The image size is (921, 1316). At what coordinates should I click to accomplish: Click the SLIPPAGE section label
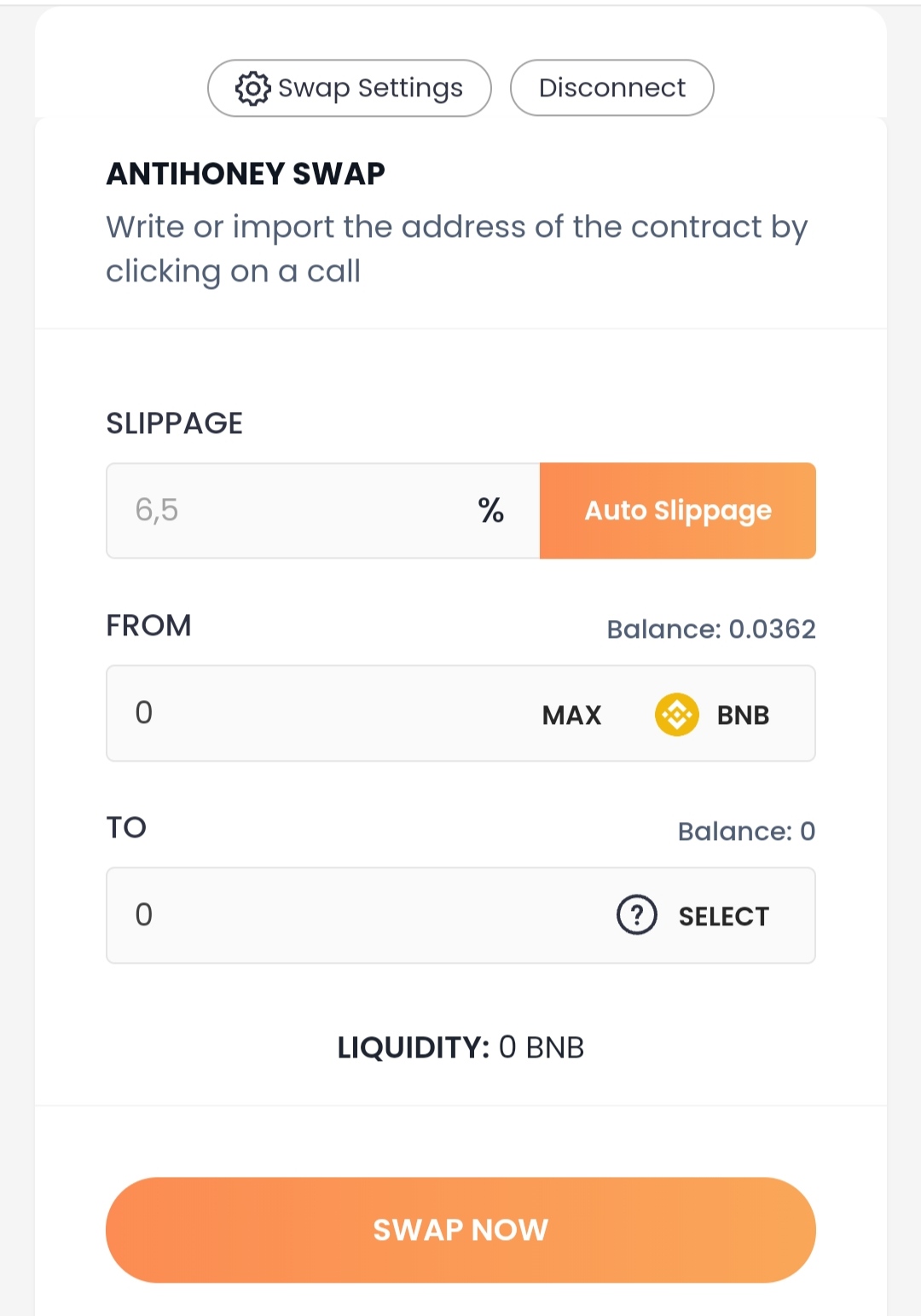[175, 423]
